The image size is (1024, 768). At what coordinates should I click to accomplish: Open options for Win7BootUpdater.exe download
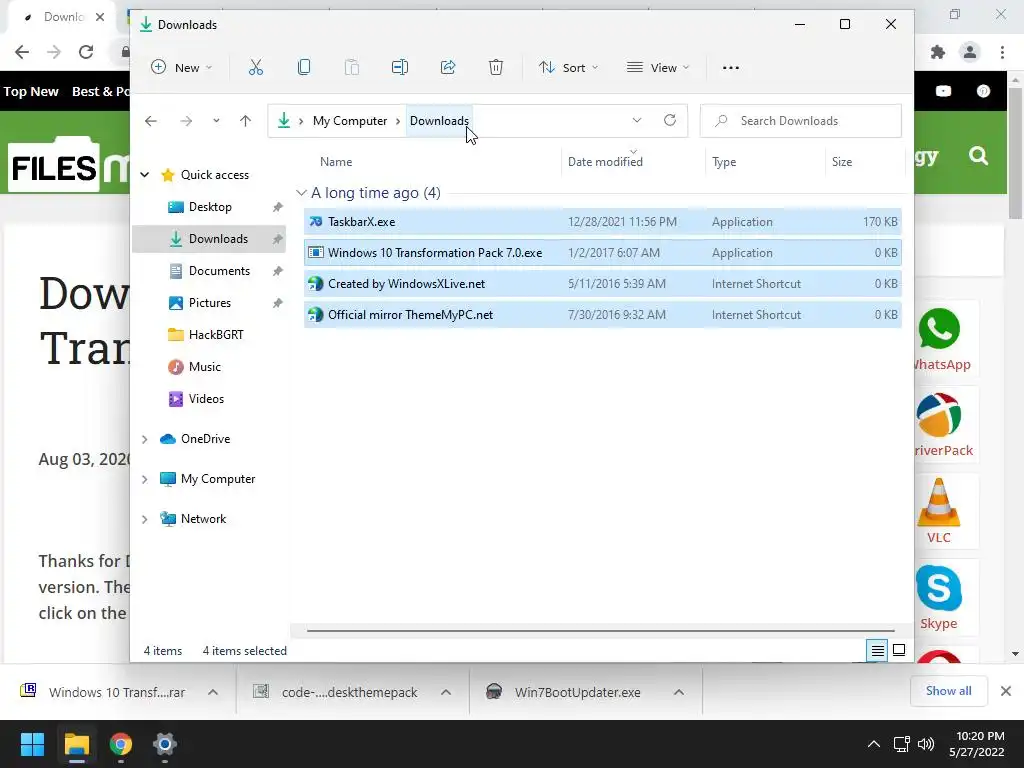point(679,692)
